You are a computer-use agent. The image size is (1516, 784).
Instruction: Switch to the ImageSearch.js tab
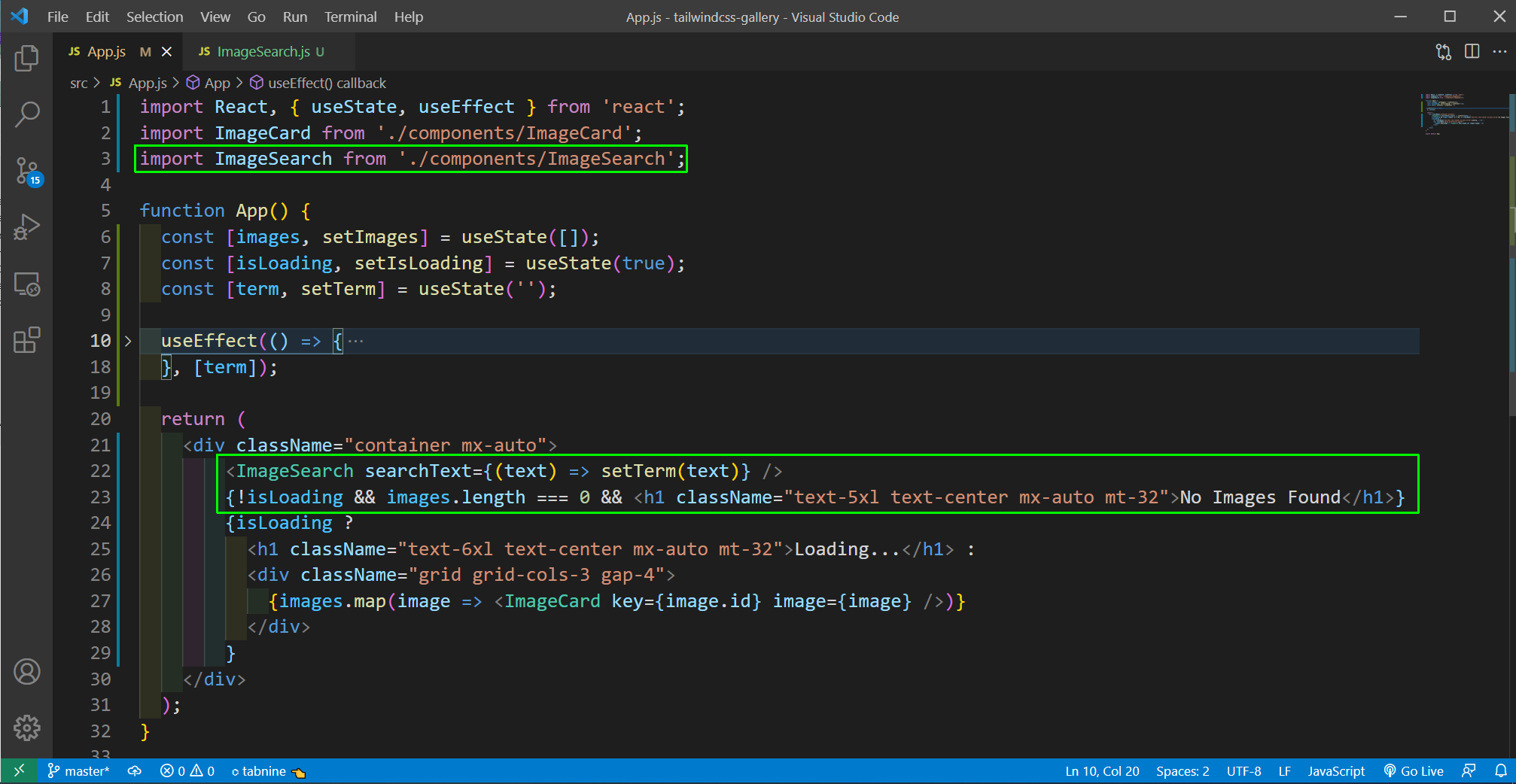(262, 52)
